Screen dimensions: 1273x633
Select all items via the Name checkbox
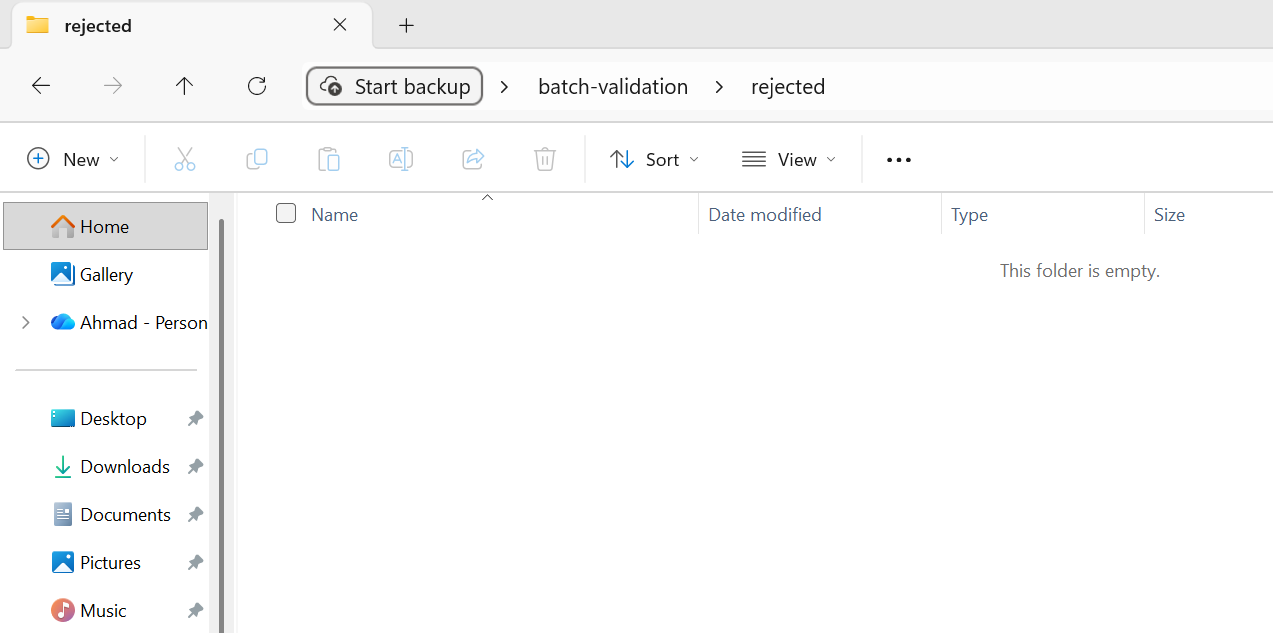click(286, 213)
